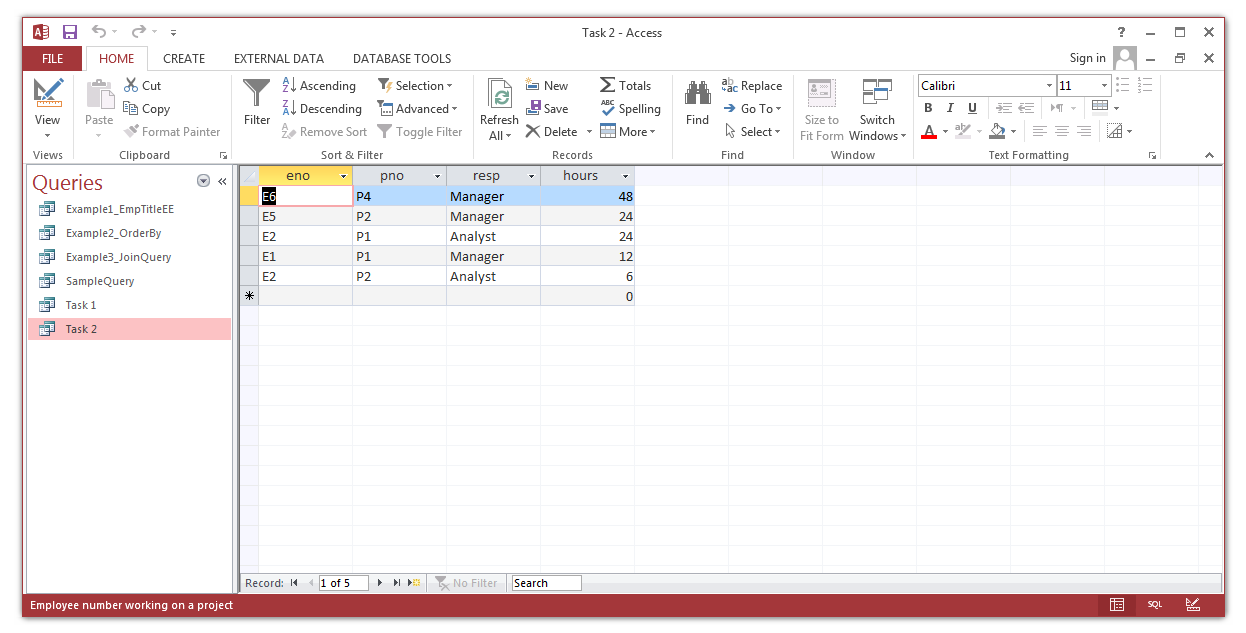This screenshot has width=1246, height=633.
Task: Save the current record
Action: click(546, 109)
